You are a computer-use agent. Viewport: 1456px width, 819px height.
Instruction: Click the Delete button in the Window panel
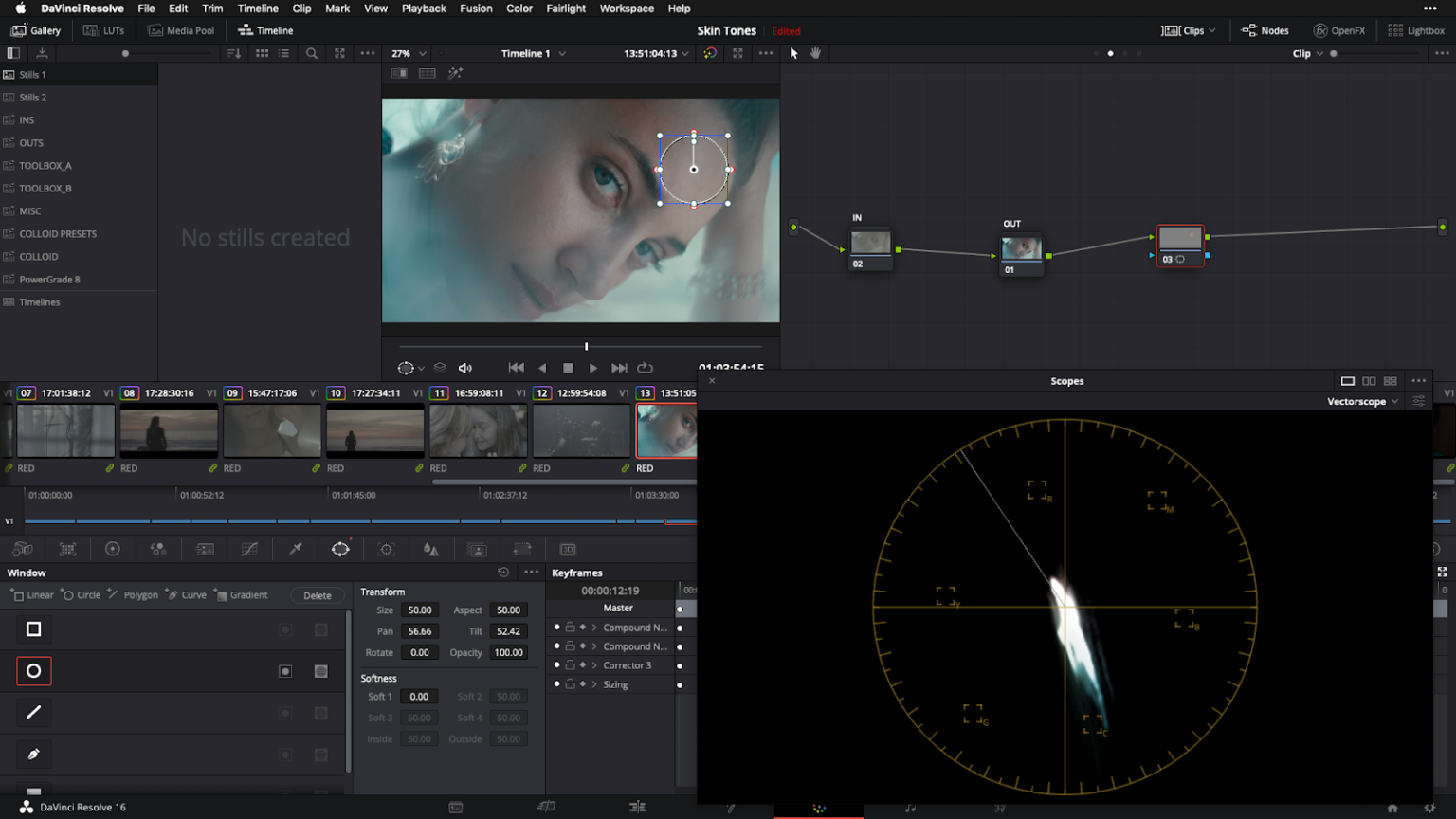point(318,594)
